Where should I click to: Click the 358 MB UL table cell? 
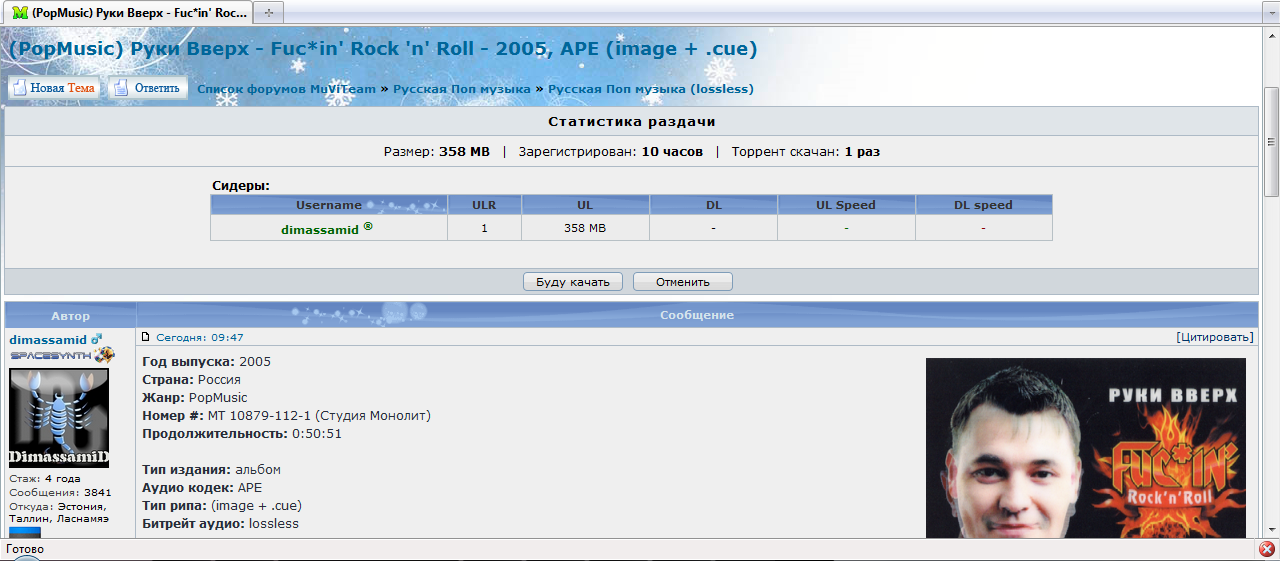pos(585,228)
